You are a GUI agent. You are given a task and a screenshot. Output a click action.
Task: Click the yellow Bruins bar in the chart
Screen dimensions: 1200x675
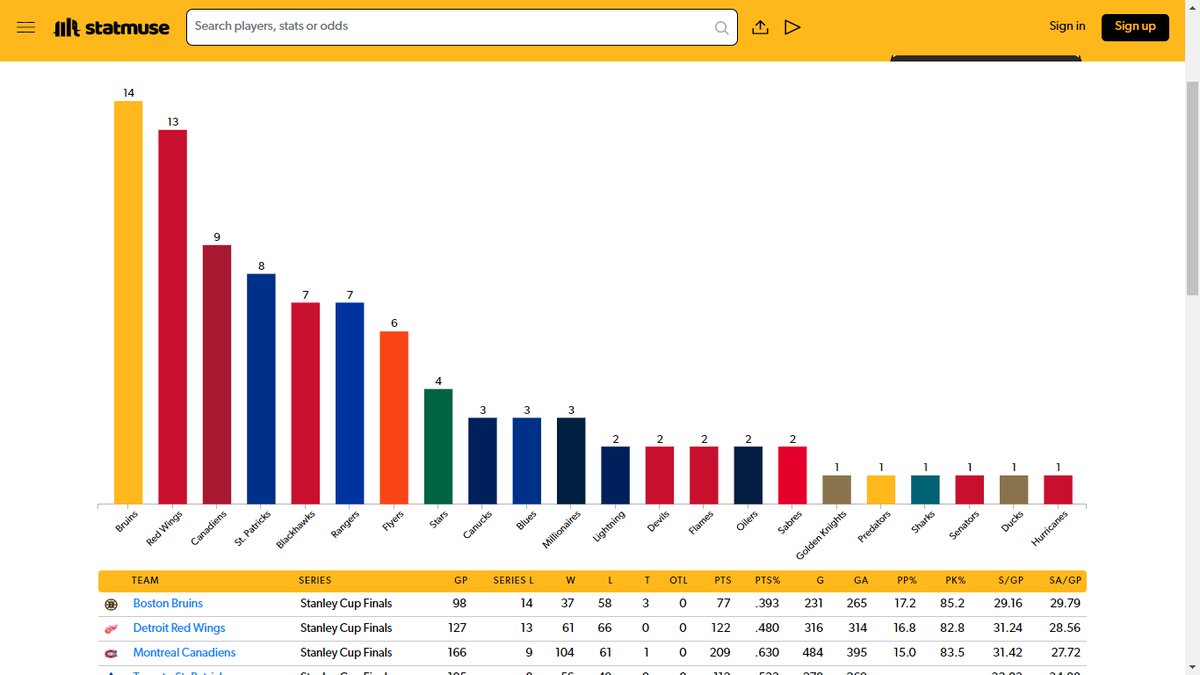point(128,302)
